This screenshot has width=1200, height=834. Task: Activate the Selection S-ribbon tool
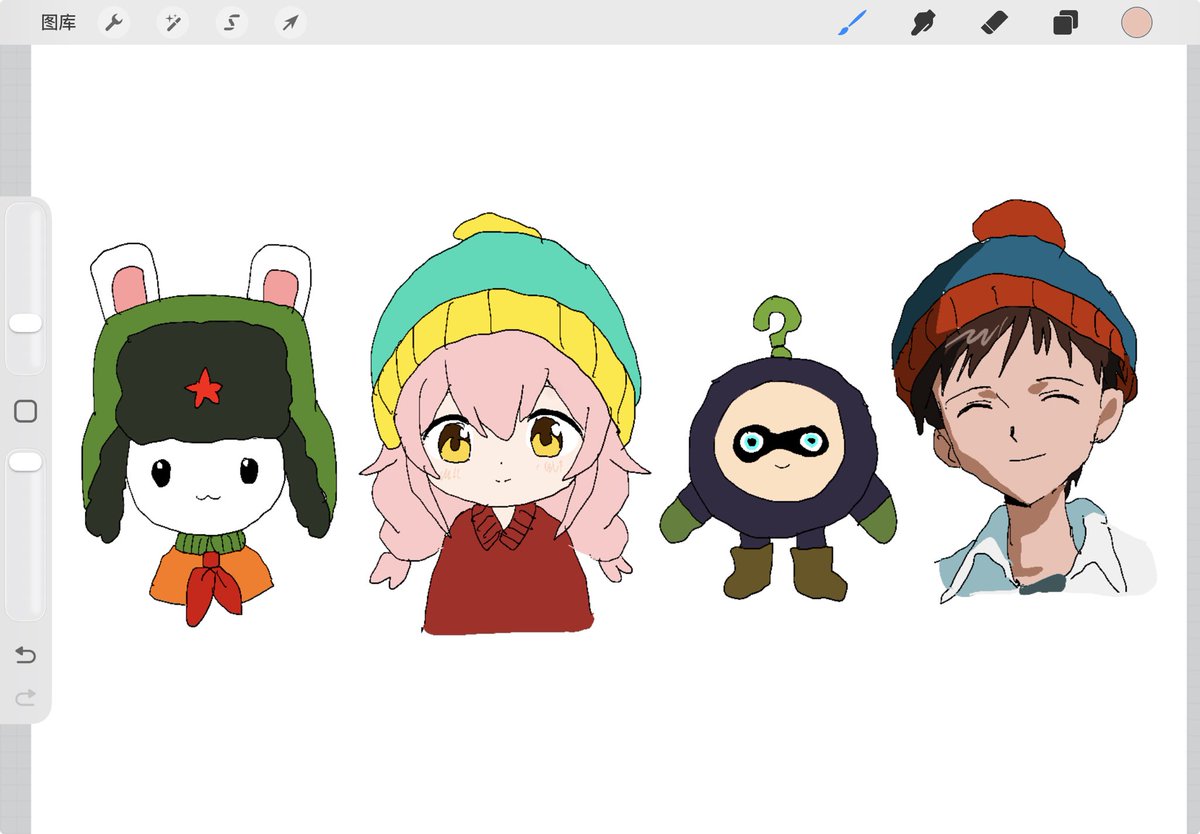coord(232,22)
